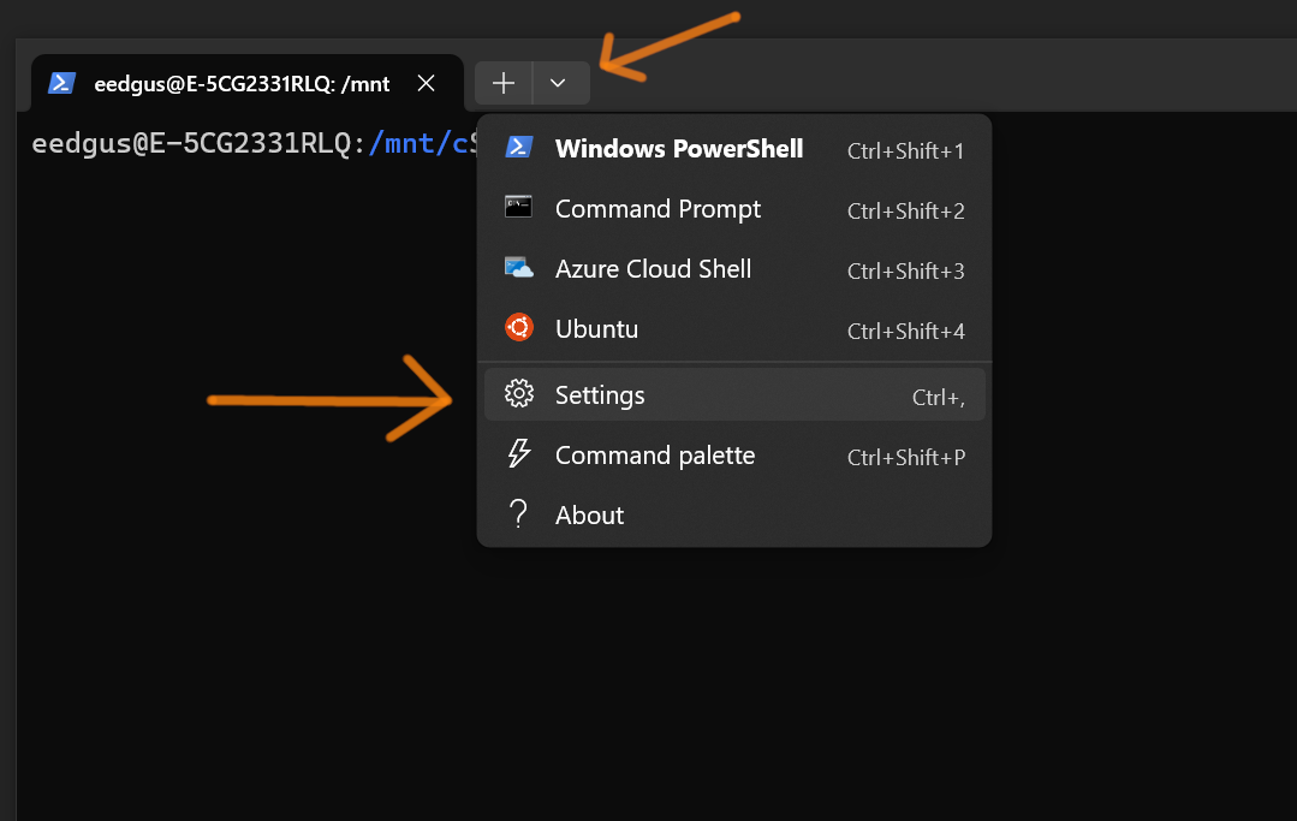Click the Ctrl+Shift+4 shortcut text

pyautogui.click(x=906, y=331)
